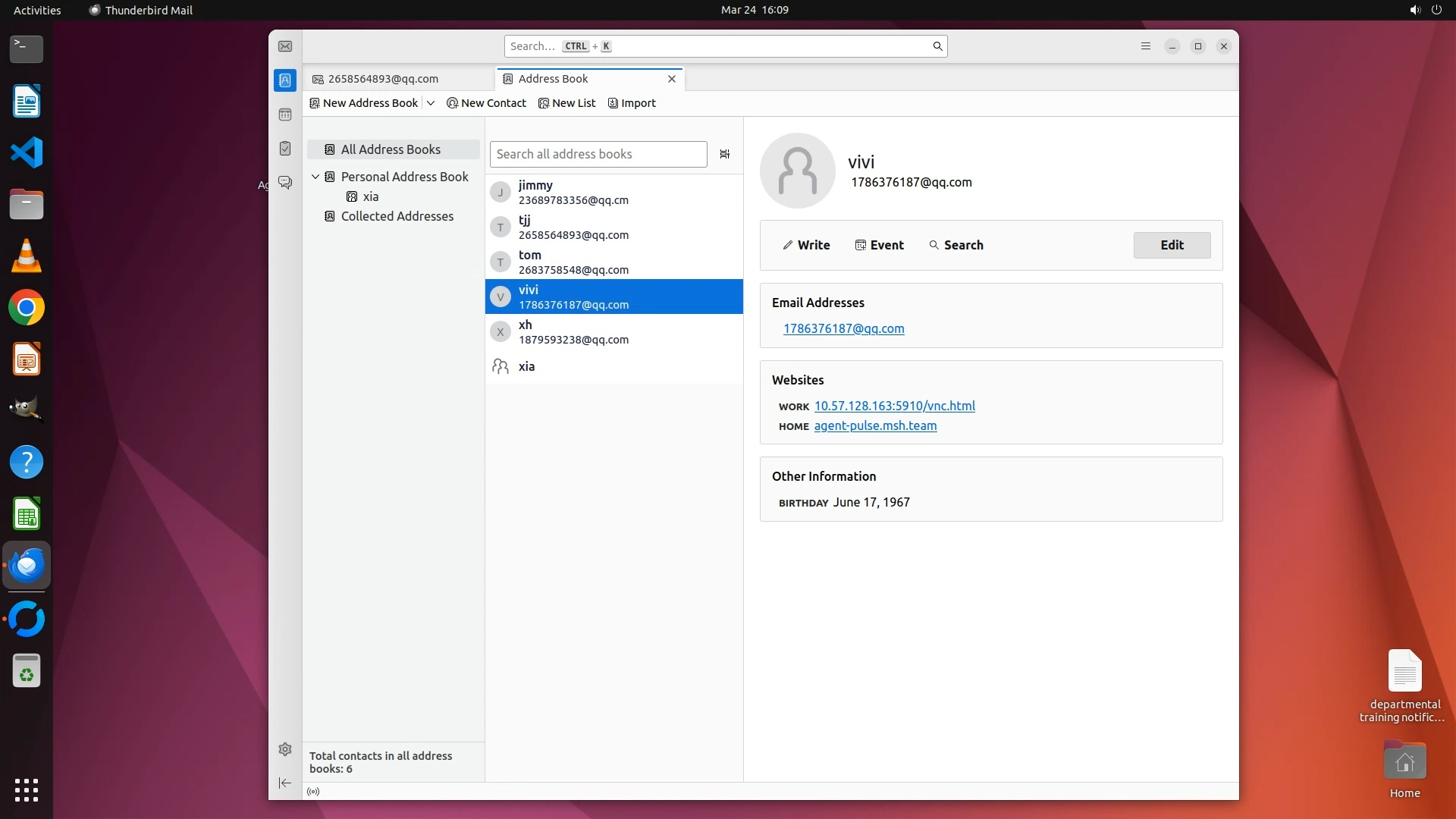
Task: Close the Address Book tab
Action: (671, 79)
